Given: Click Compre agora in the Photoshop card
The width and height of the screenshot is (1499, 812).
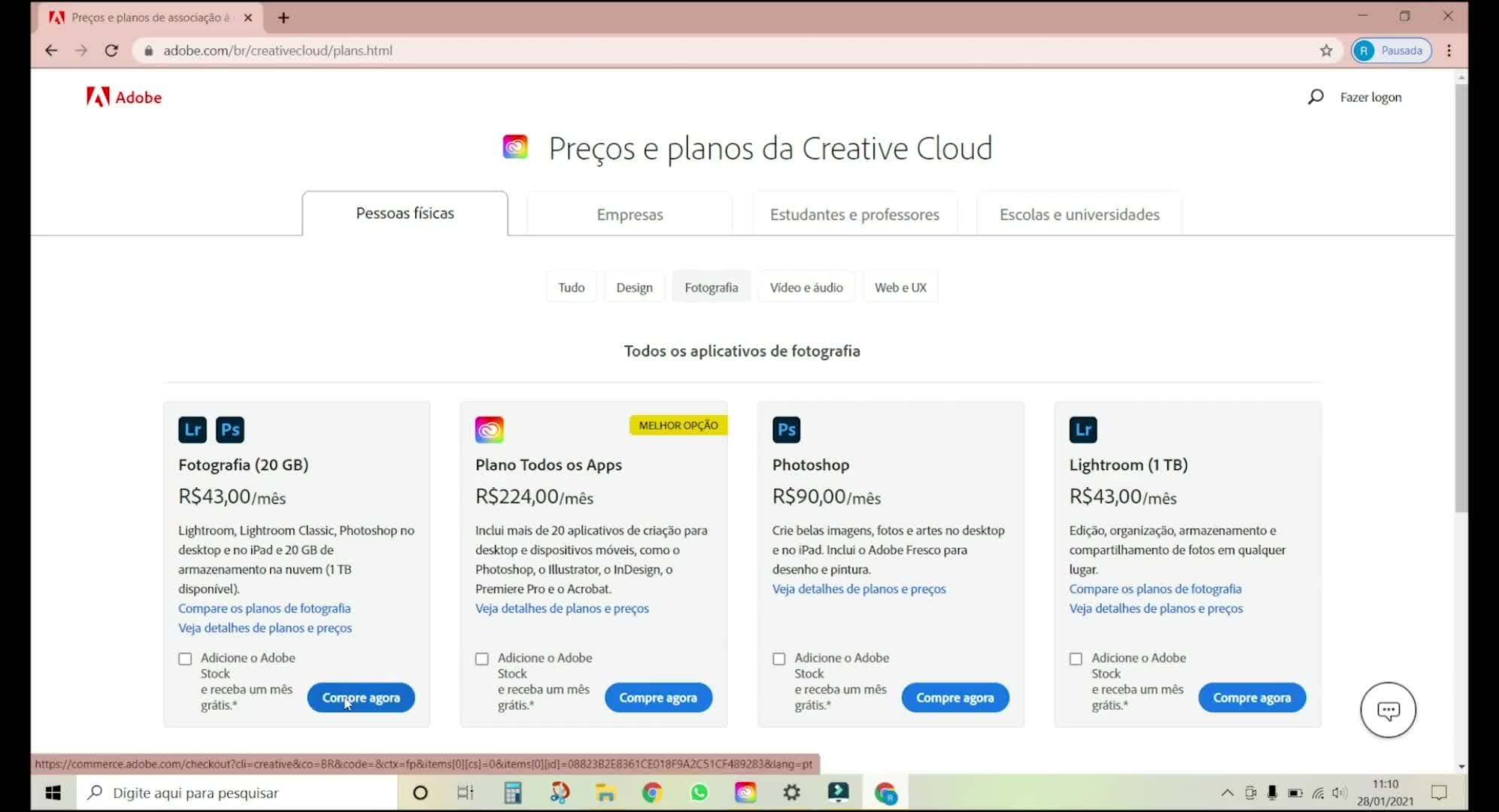Looking at the screenshot, I should tap(955, 698).
